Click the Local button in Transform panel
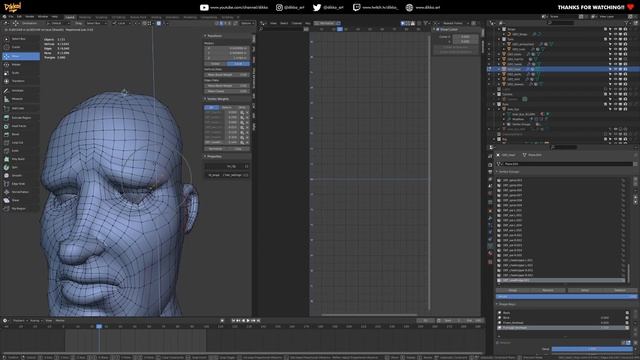Image resolution: width=640 pixels, height=360 pixels. click(x=238, y=64)
